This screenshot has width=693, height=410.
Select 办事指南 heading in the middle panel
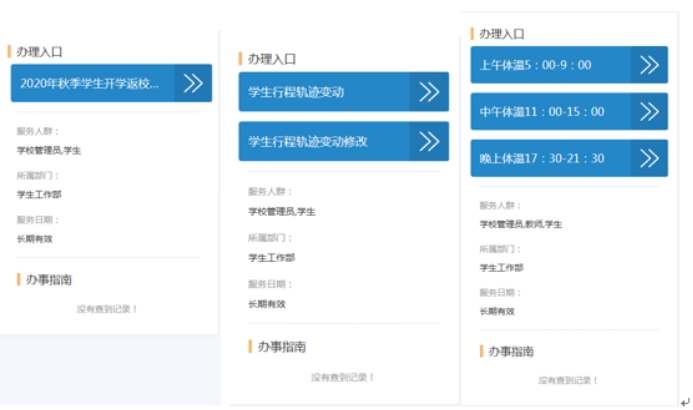pyautogui.click(x=281, y=347)
